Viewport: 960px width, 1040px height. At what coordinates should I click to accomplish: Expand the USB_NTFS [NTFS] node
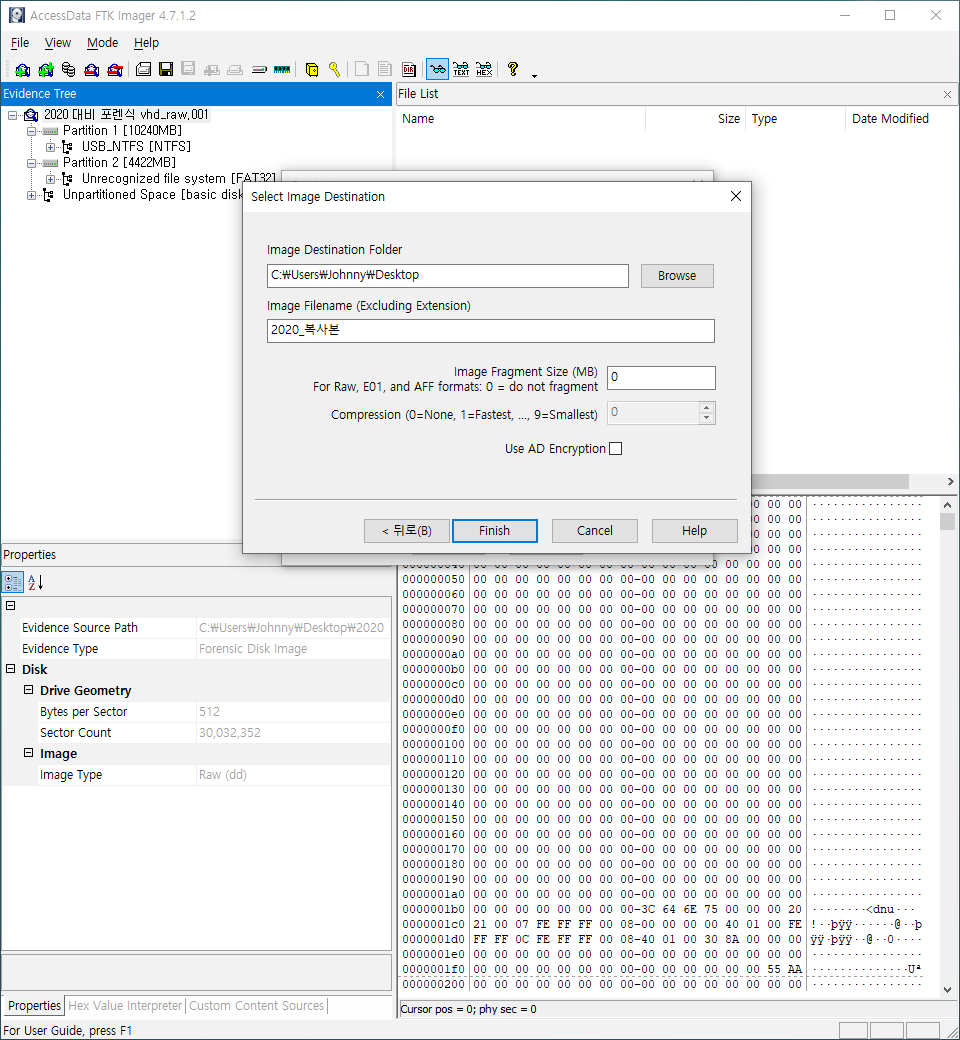point(50,147)
